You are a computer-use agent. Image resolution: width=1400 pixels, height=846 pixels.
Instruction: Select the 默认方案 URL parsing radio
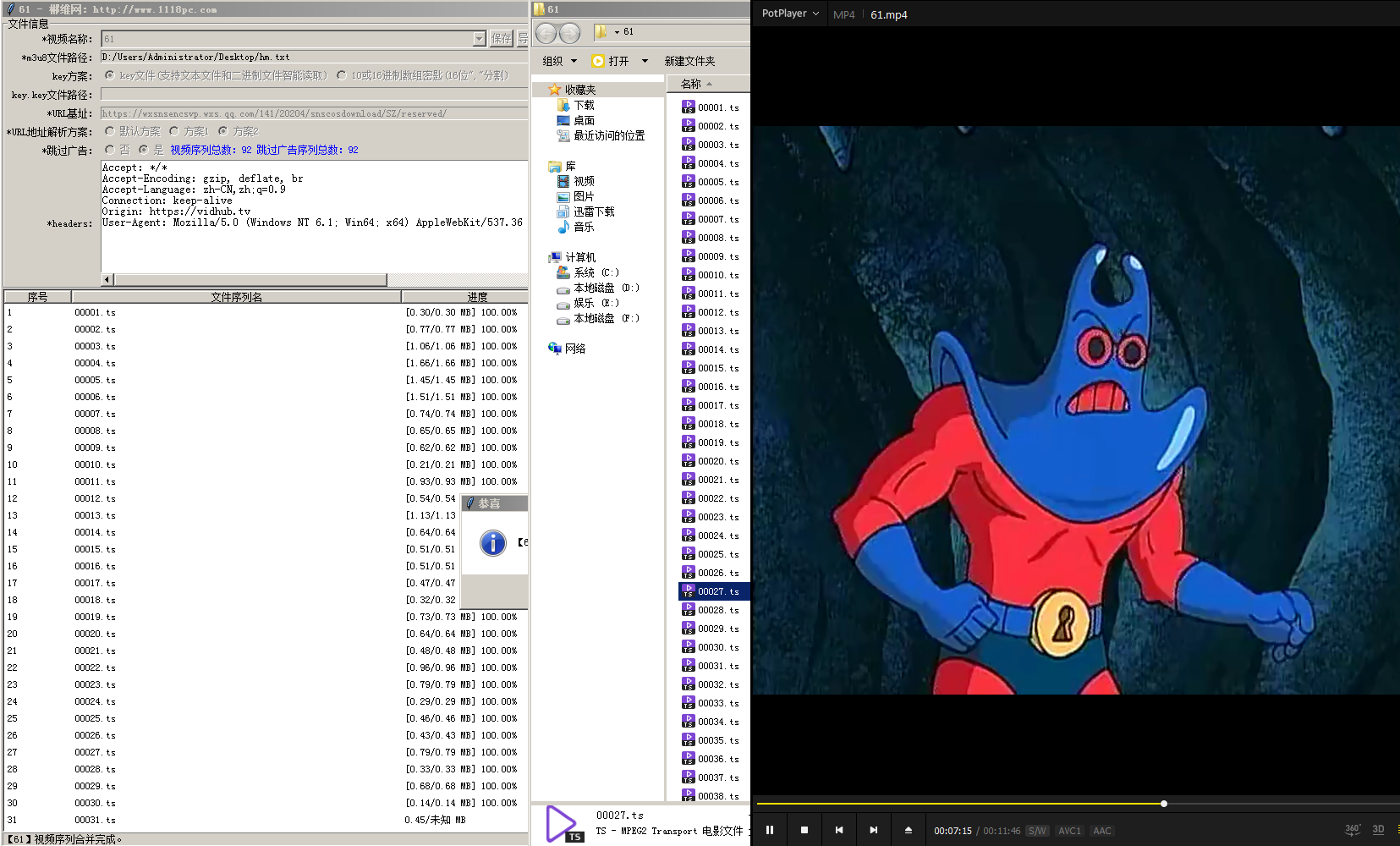[x=109, y=131]
